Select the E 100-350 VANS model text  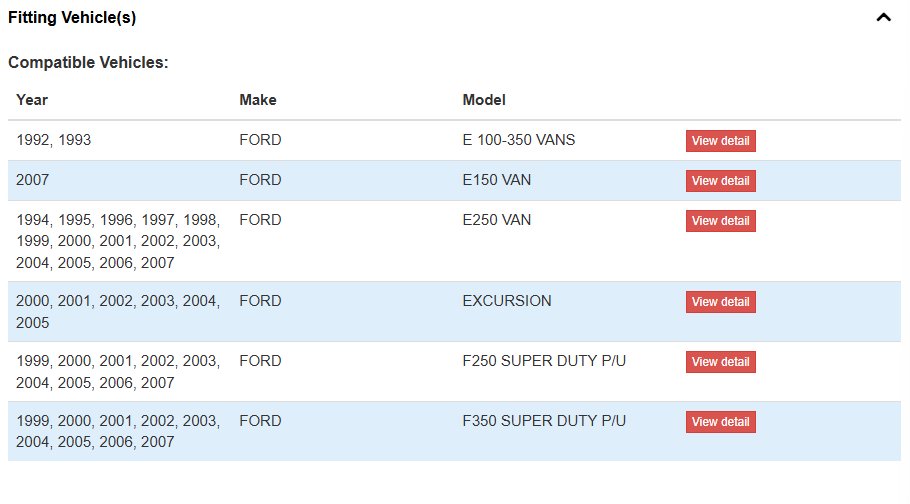pyautogui.click(x=519, y=140)
